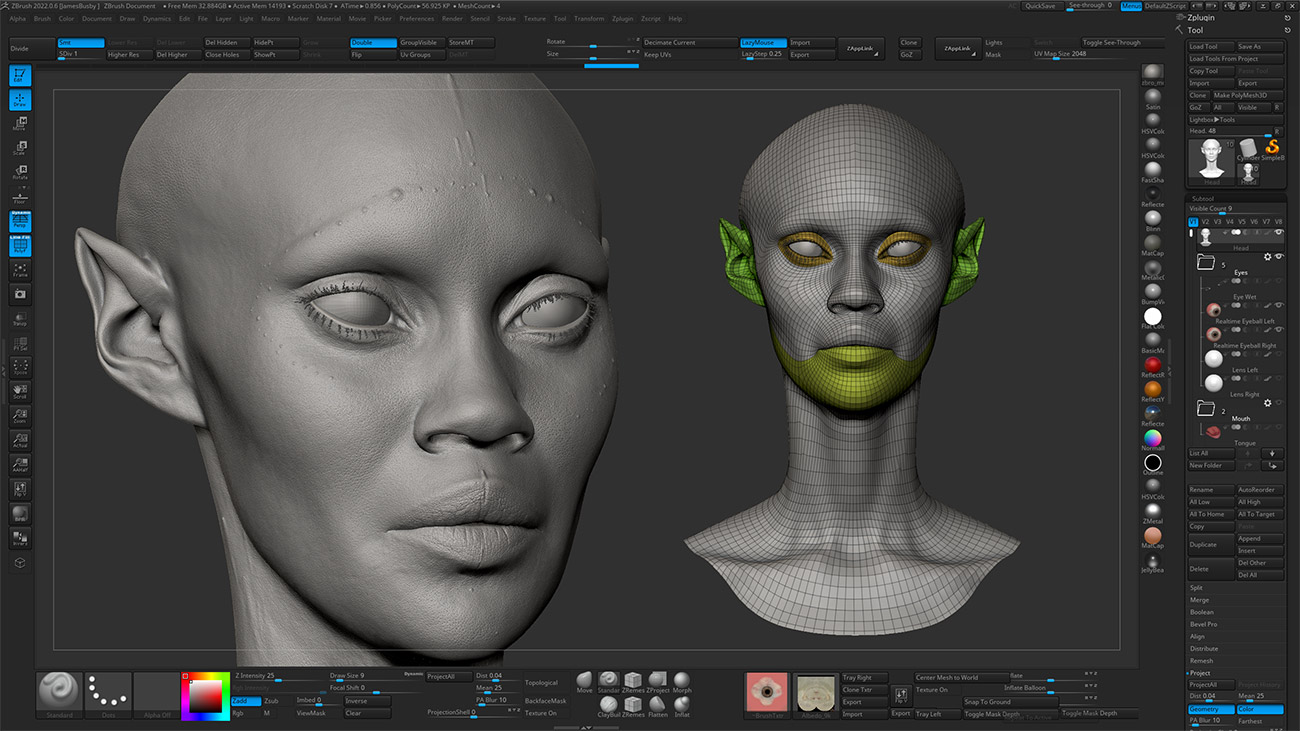The image size is (1300, 731).
Task: Toggle the Smt smoothing option
Action: 81,43
